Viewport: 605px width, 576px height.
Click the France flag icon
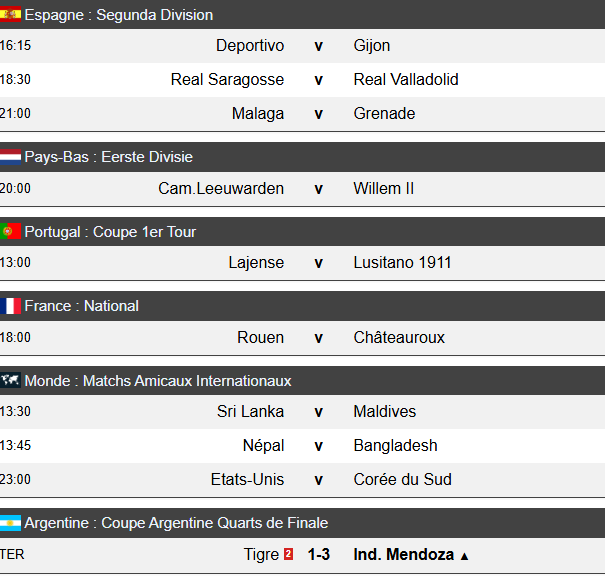pyautogui.click(x=11, y=306)
